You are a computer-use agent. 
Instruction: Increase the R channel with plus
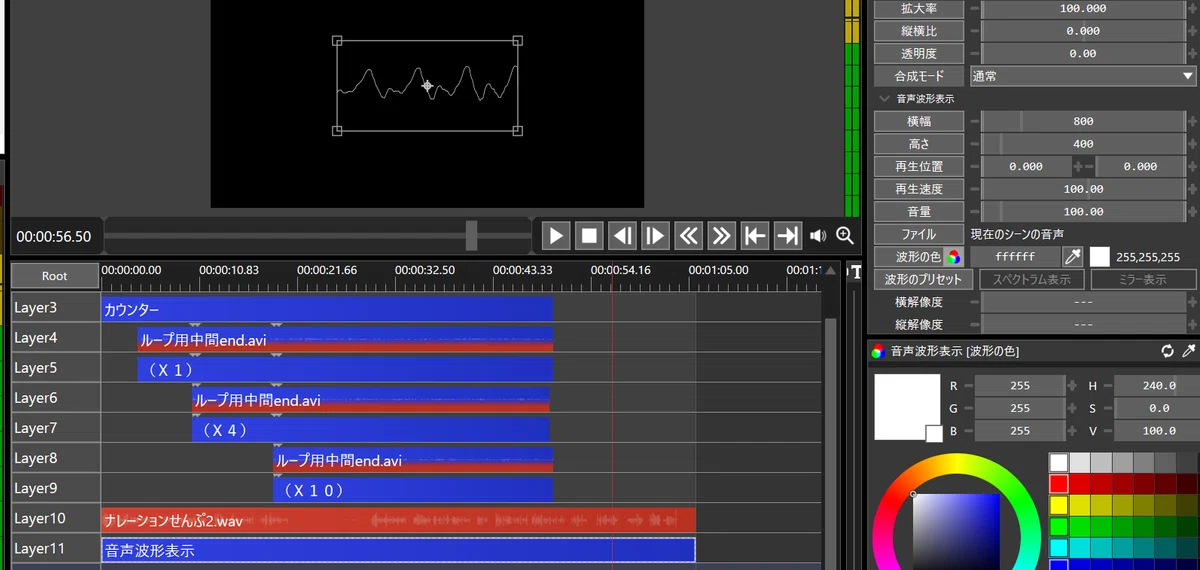tap(1072, 385)
